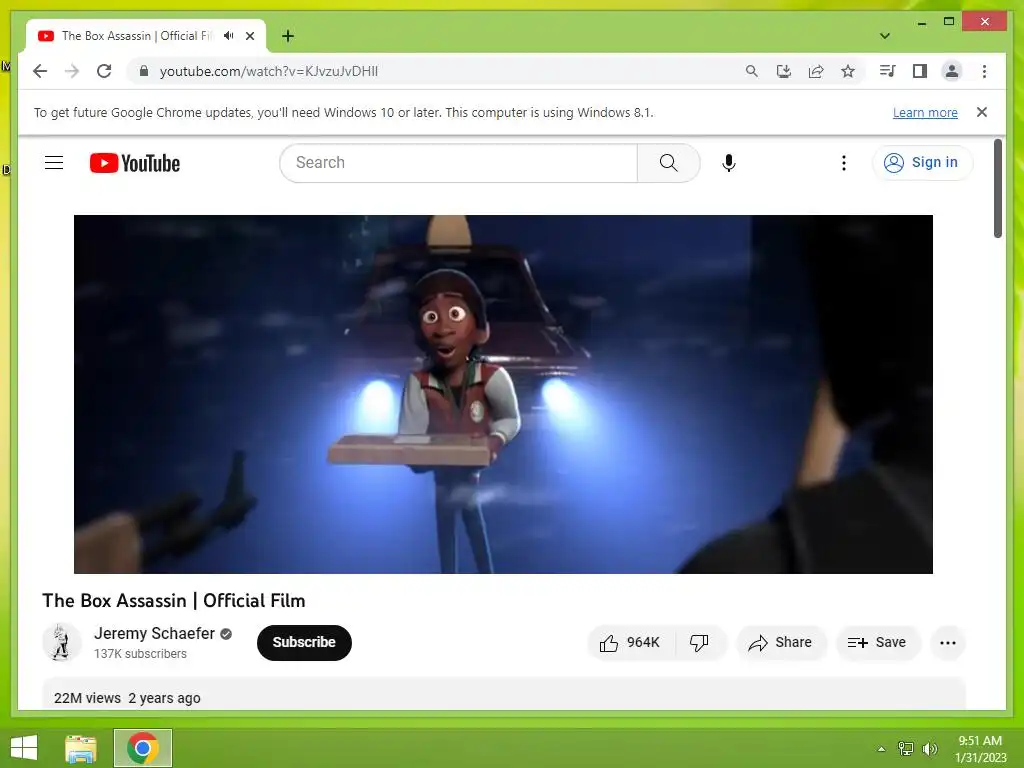Viewport: 1024px width, 768px height.
Task: Search with voice microphone icon
Action: click(x=729, y=163)
